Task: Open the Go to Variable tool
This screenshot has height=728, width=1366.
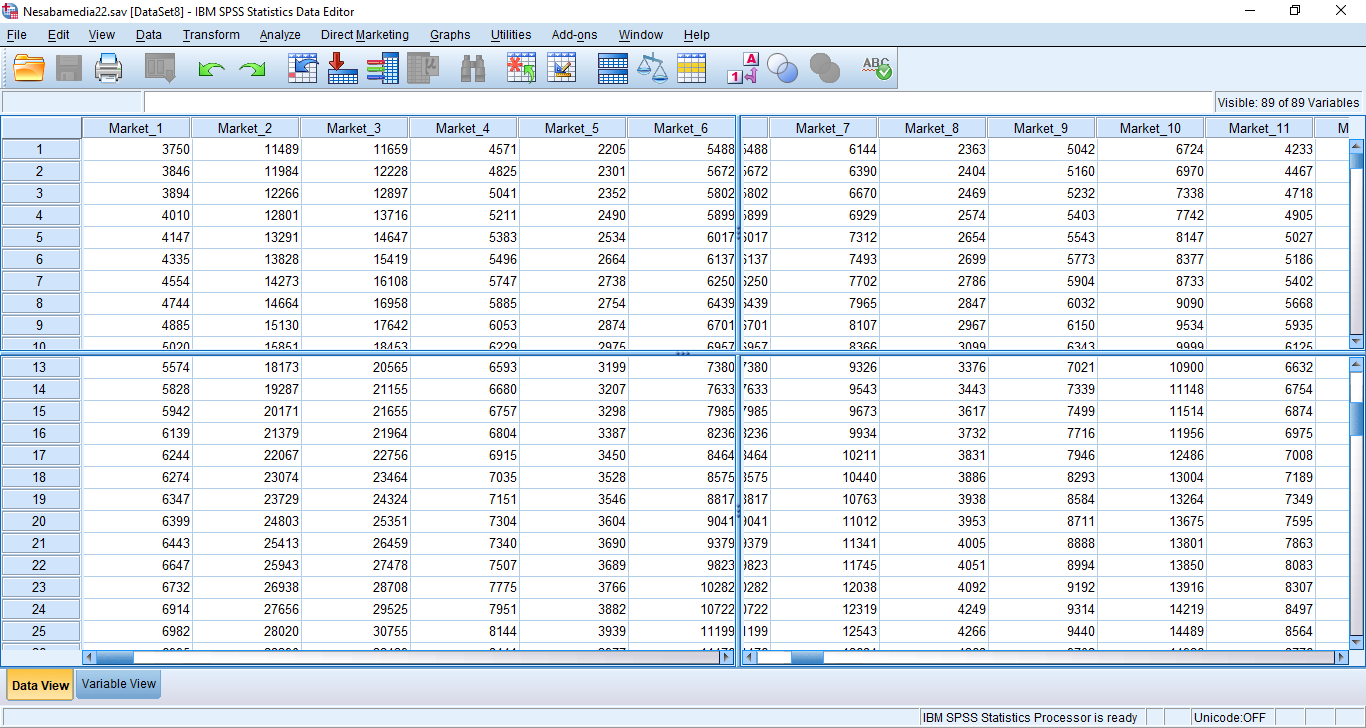Action: point(342,68)
